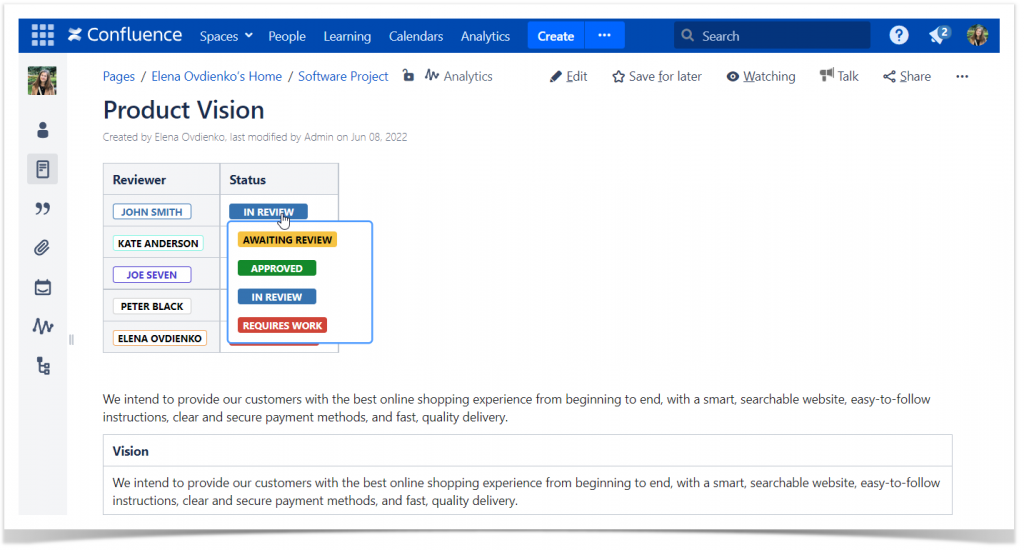Open the calendar icon in sidebar

42,287
